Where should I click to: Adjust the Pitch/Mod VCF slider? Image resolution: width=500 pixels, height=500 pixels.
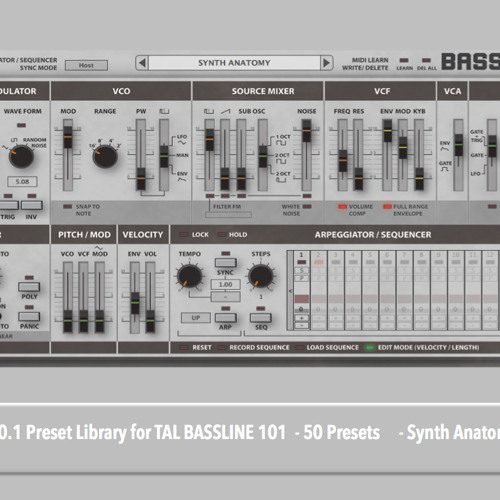pos(84,321)
